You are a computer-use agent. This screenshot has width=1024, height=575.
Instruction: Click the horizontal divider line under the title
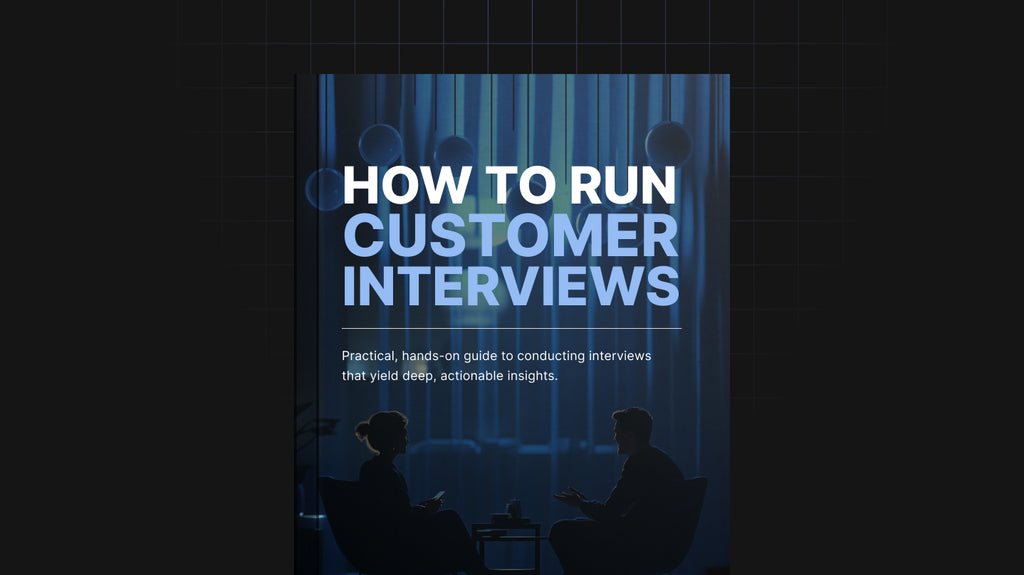pyautogui.click(x=510, y=328)
